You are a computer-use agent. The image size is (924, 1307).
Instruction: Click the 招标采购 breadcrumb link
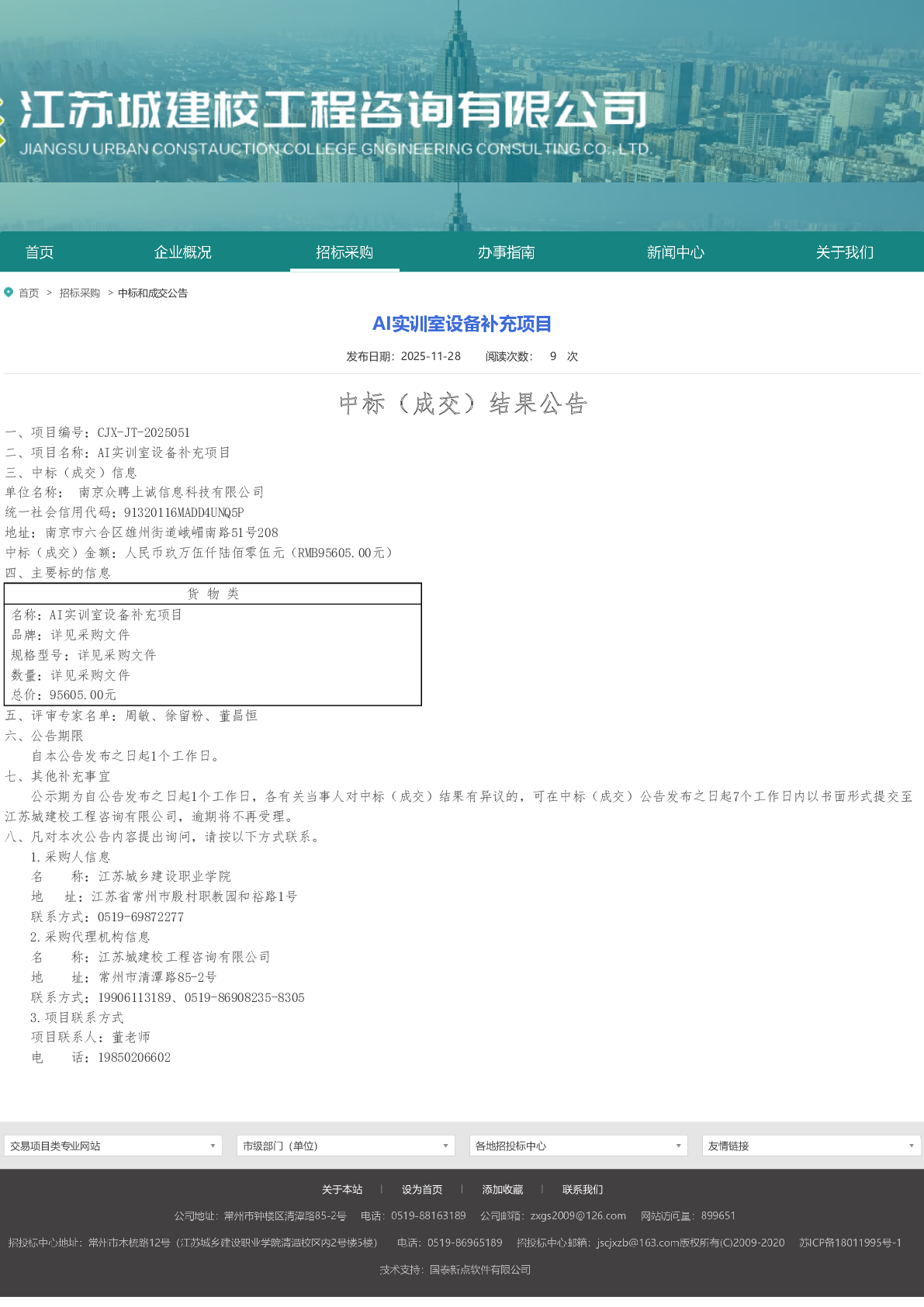[80, 293]
